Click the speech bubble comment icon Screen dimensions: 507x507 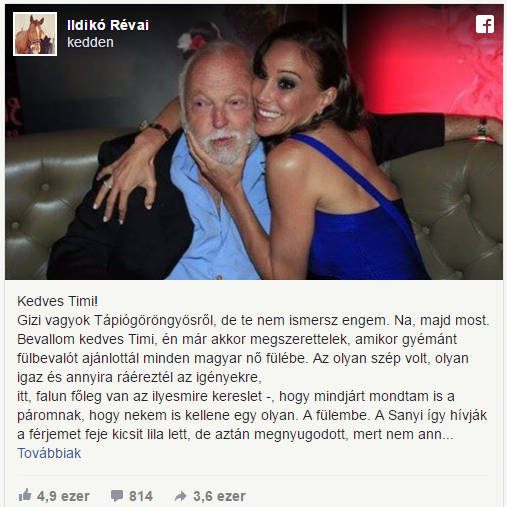[x=117, y=496]
